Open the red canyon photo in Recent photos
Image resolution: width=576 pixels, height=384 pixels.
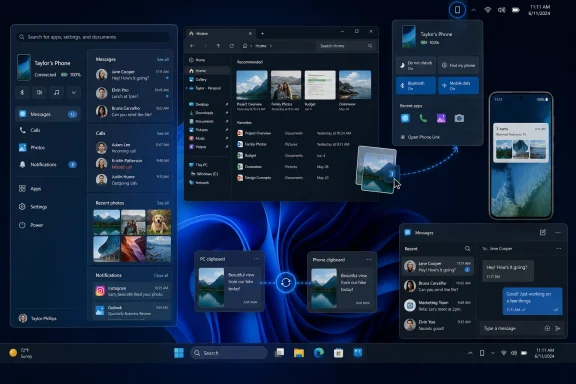point(133,249)
